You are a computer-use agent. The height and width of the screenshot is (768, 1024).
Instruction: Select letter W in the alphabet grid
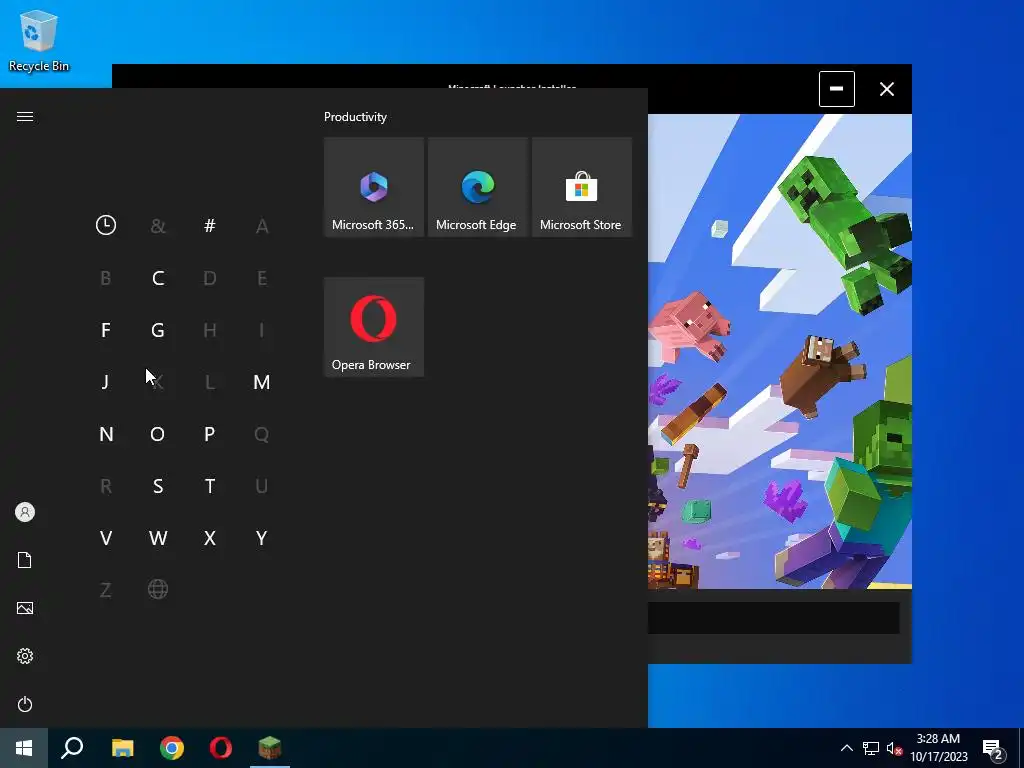point(158,538)
